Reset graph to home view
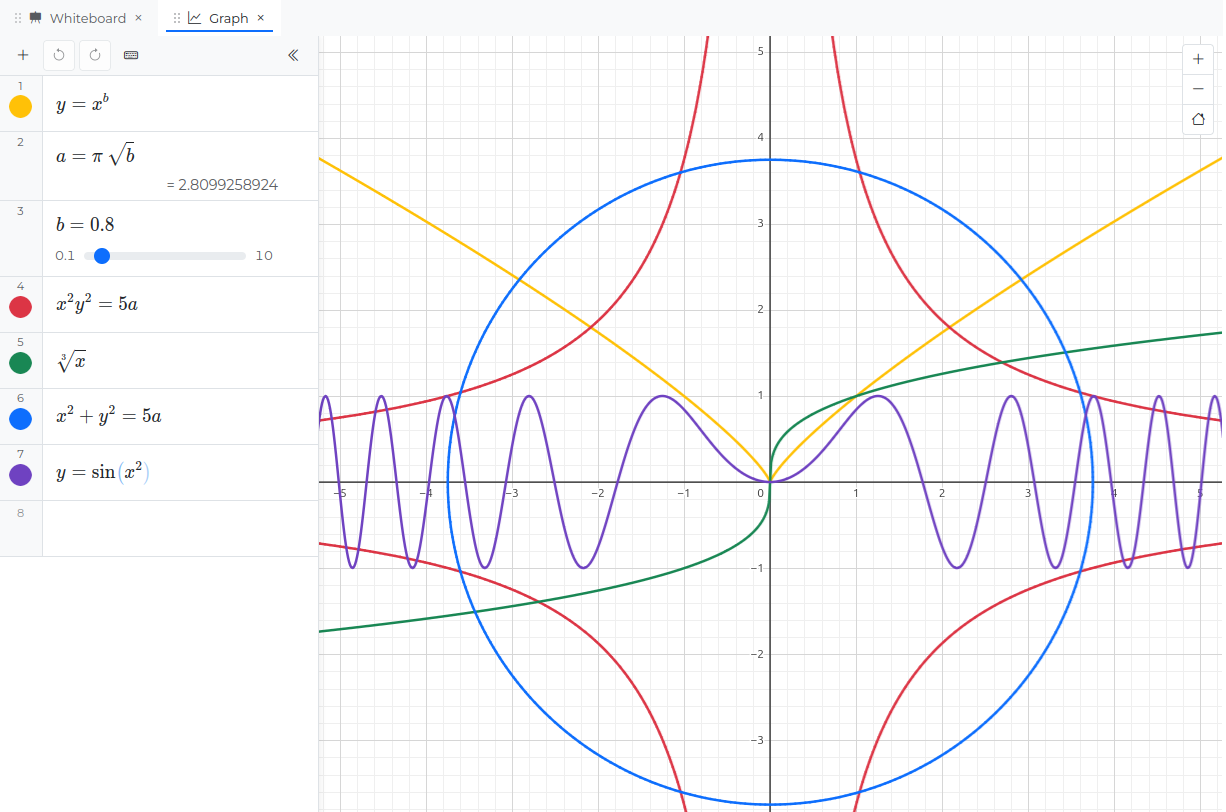1226x812 pixels. point(1198,119)
